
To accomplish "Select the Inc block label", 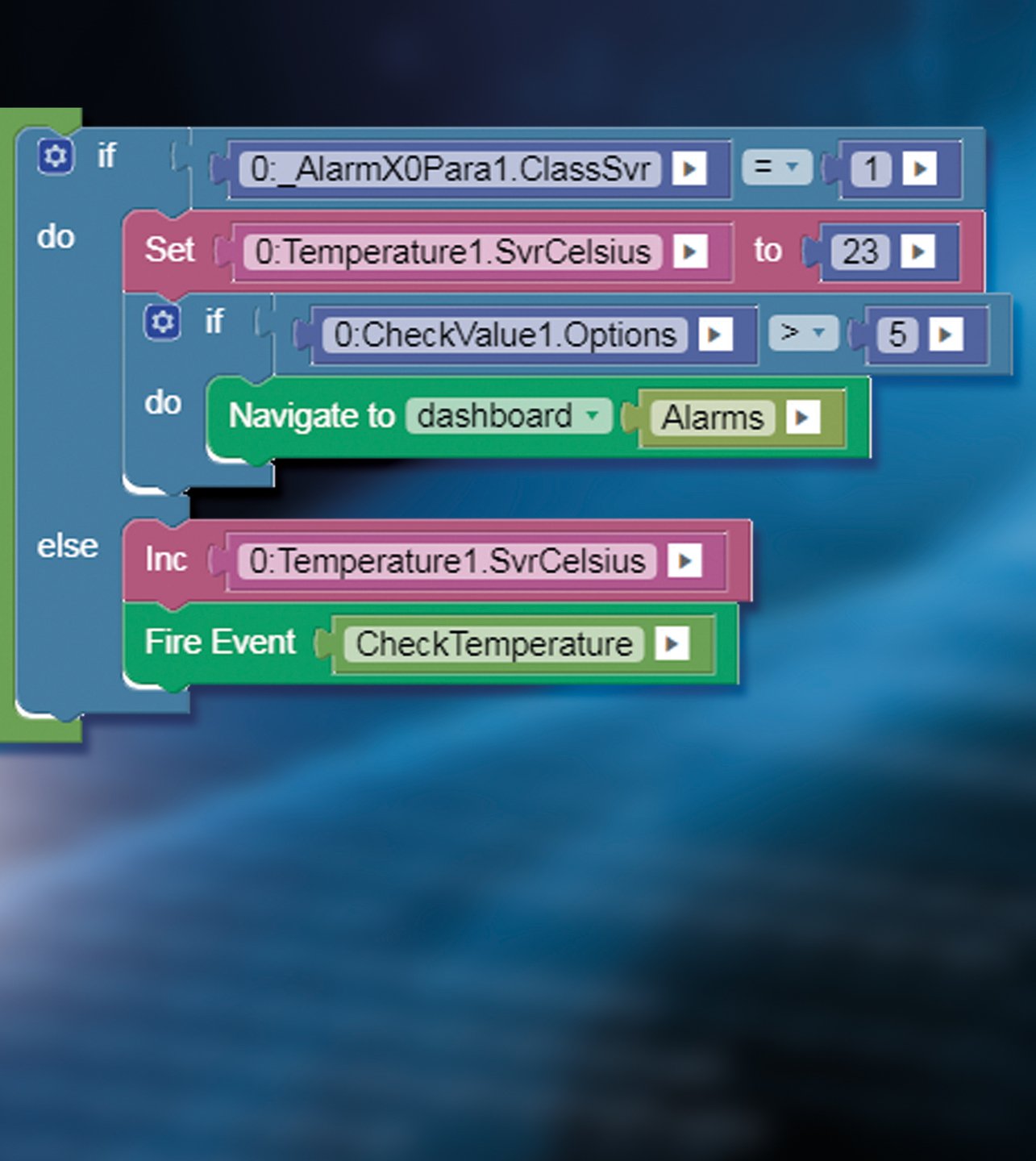I will tap(166, 560).
